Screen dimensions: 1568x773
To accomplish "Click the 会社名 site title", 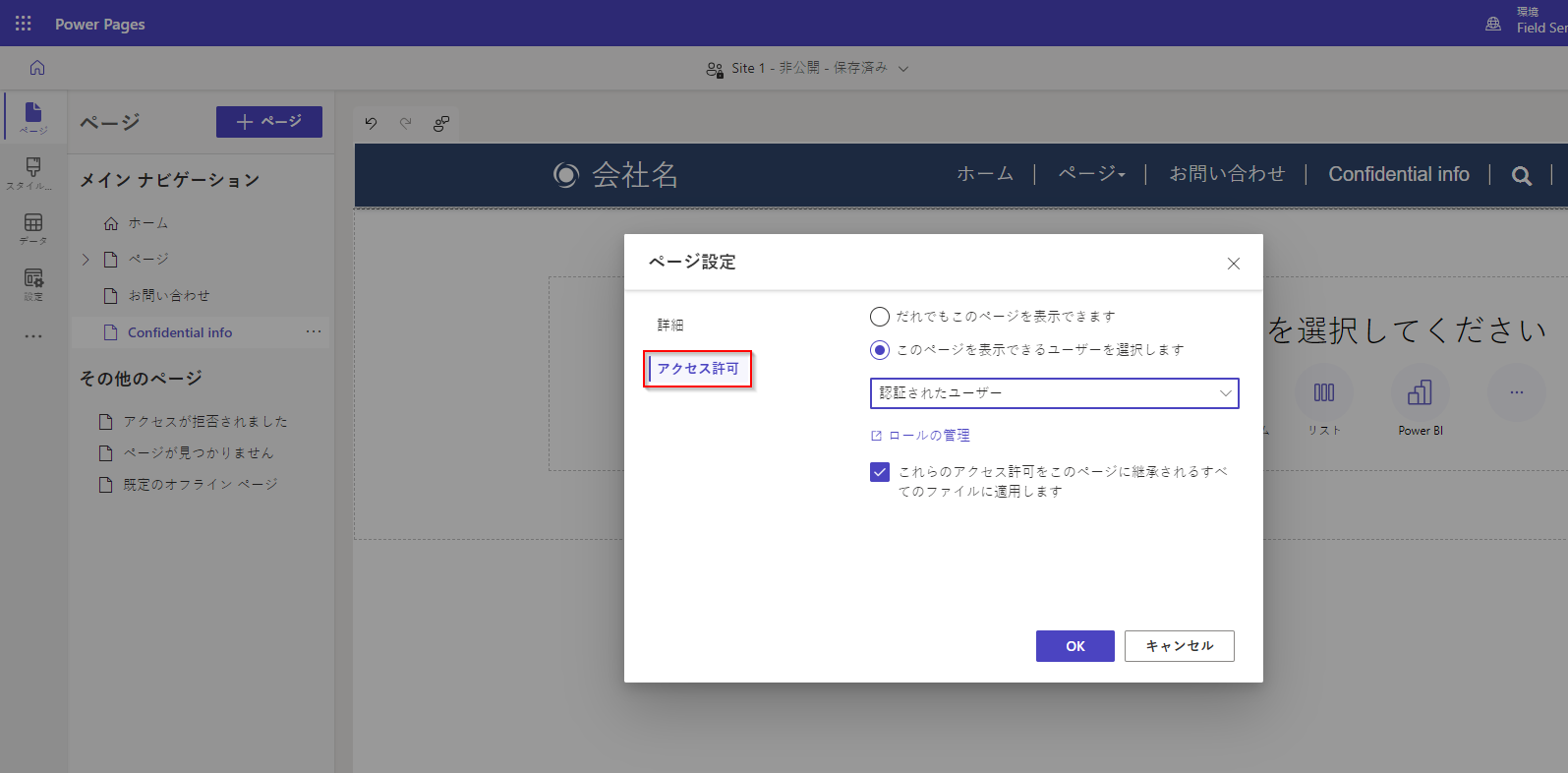I will [x=635, y=175].
